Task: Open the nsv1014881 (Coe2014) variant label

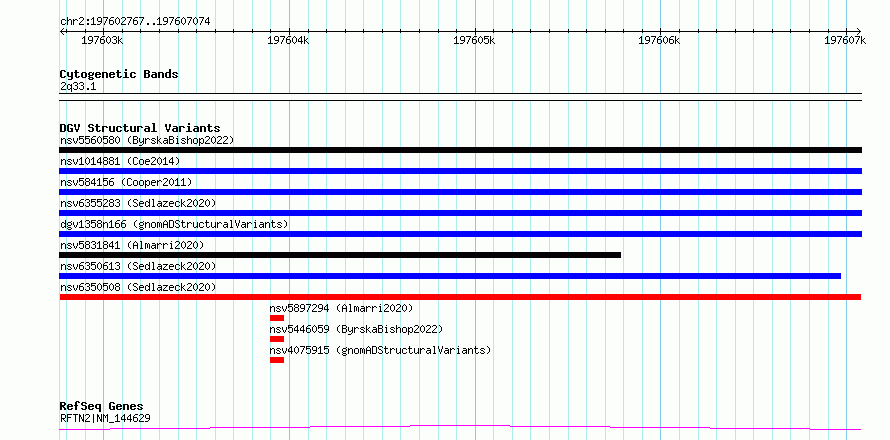Action: point(120,161)
